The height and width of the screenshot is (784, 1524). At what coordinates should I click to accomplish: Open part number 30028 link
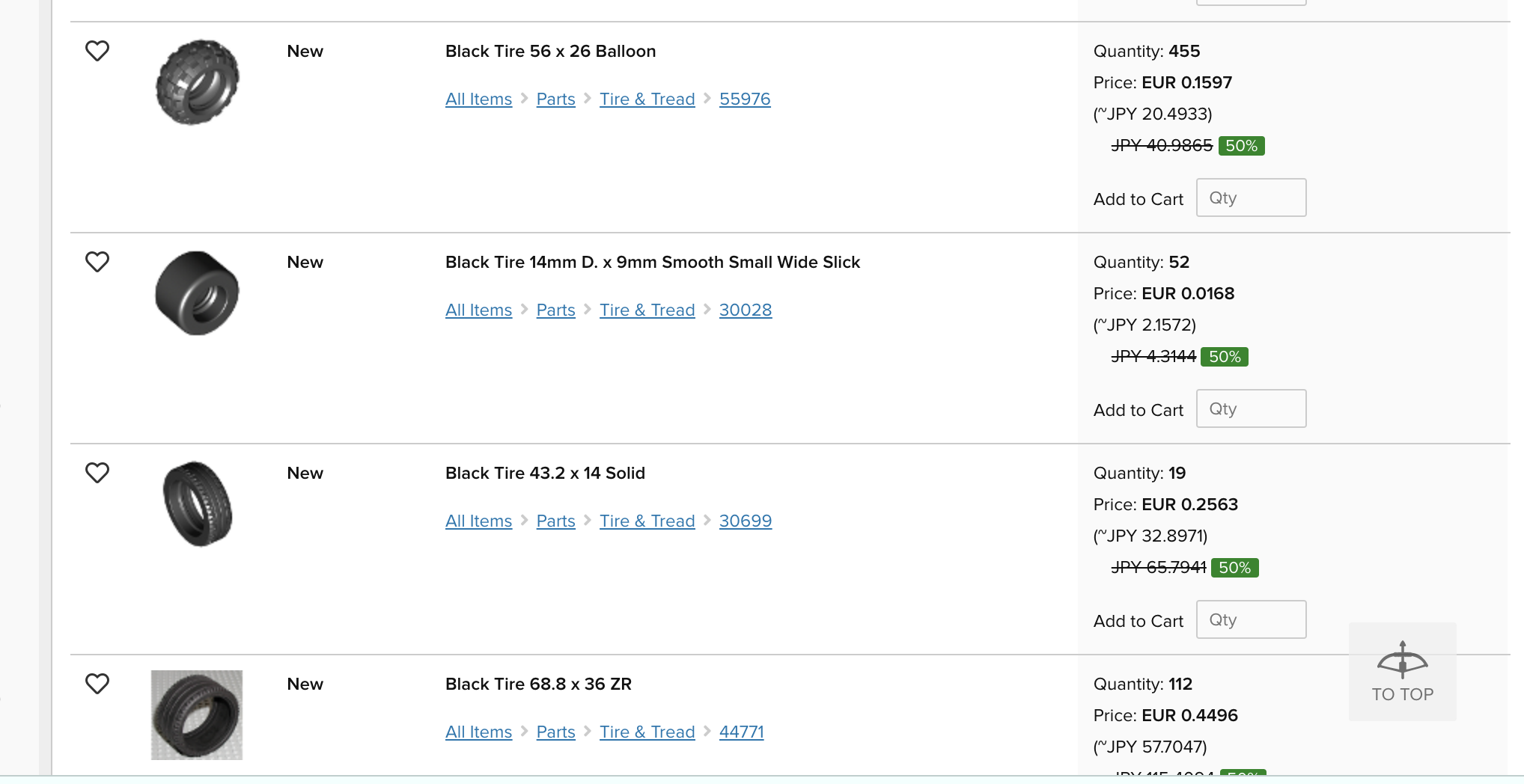(x=746, y=310)
